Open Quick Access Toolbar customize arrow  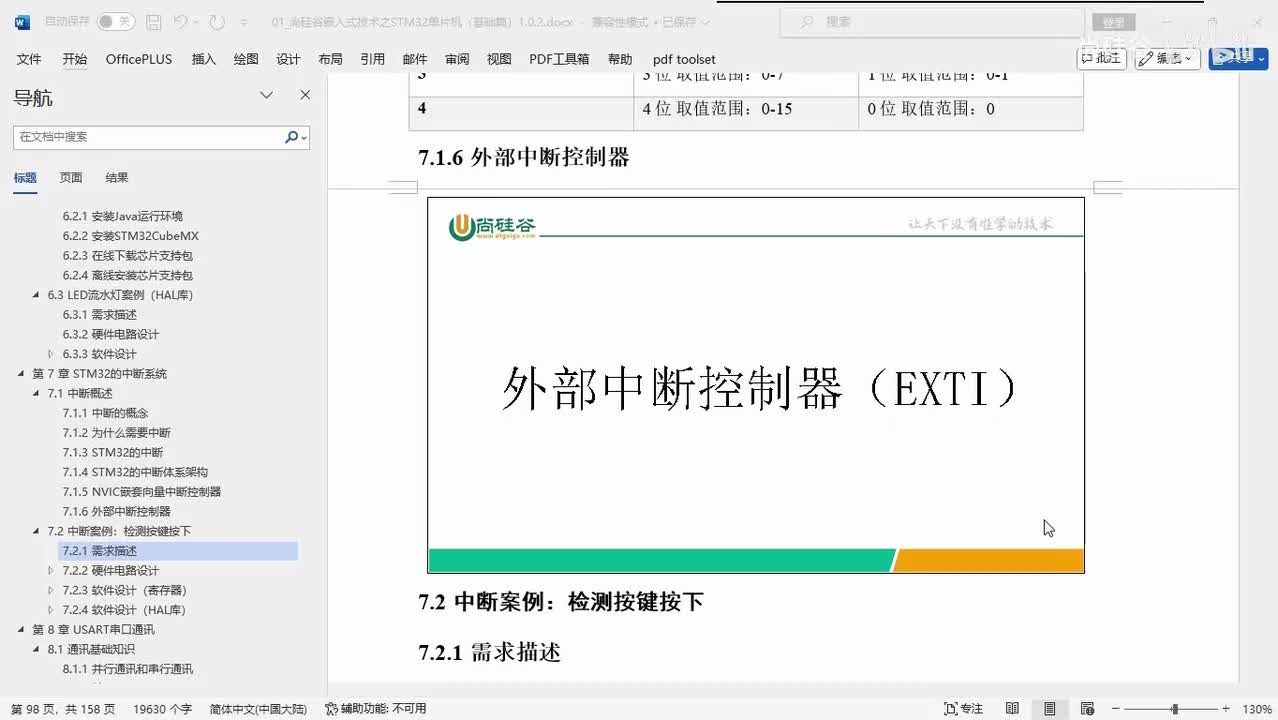[x=246, y=21]
